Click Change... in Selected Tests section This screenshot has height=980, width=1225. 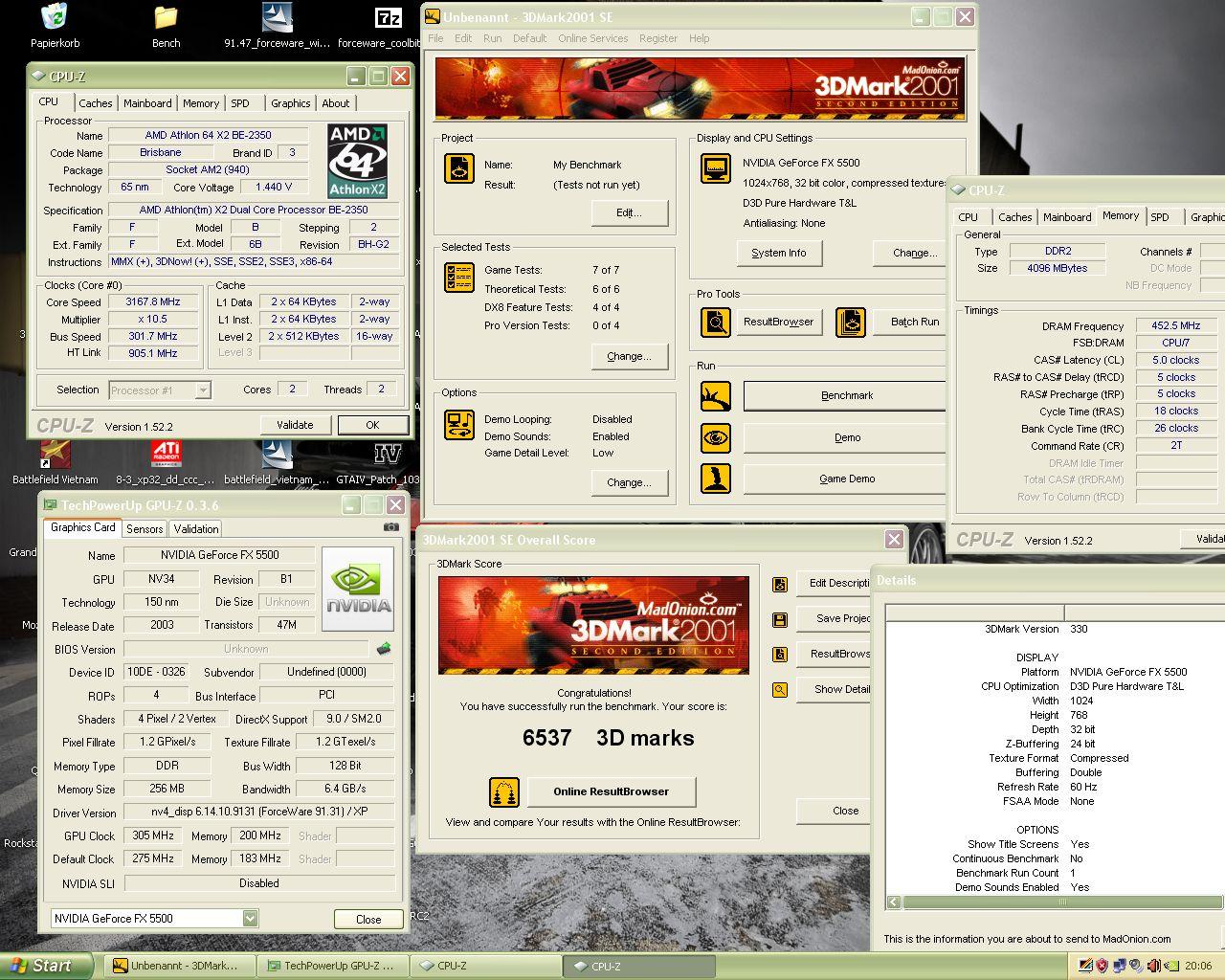pos(629,356)
